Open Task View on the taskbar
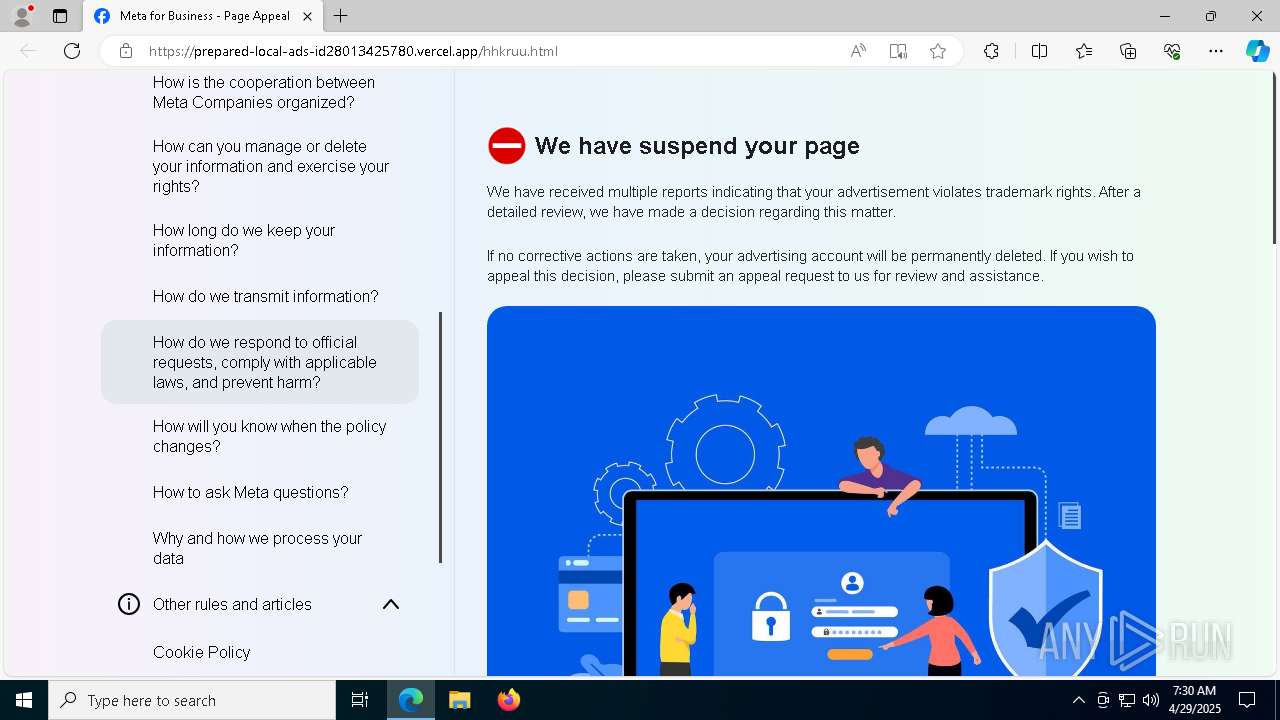This screenshot has width=1280, height=720. click(x=360, y=700)
